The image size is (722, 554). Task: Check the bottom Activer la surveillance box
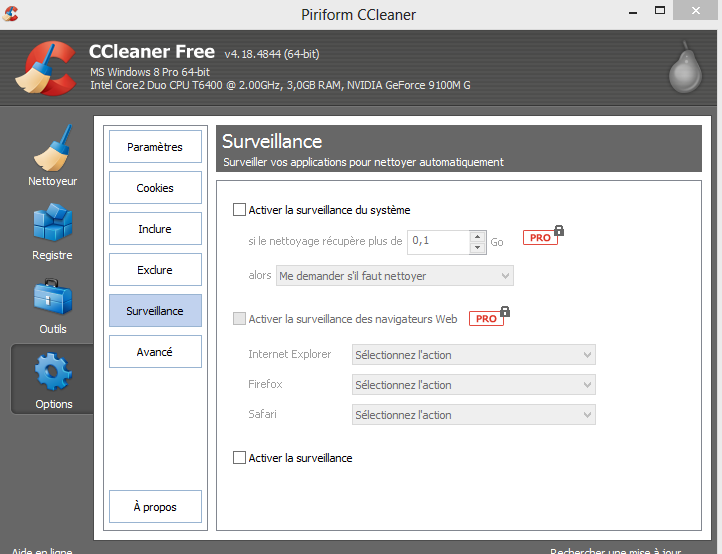[239, 458]
